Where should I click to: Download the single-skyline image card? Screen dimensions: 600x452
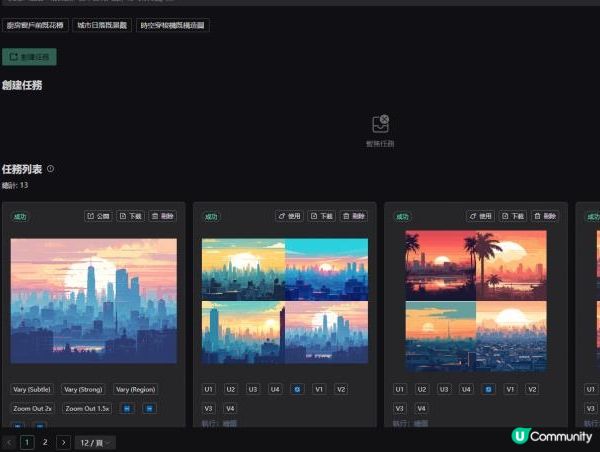point(130,216)
